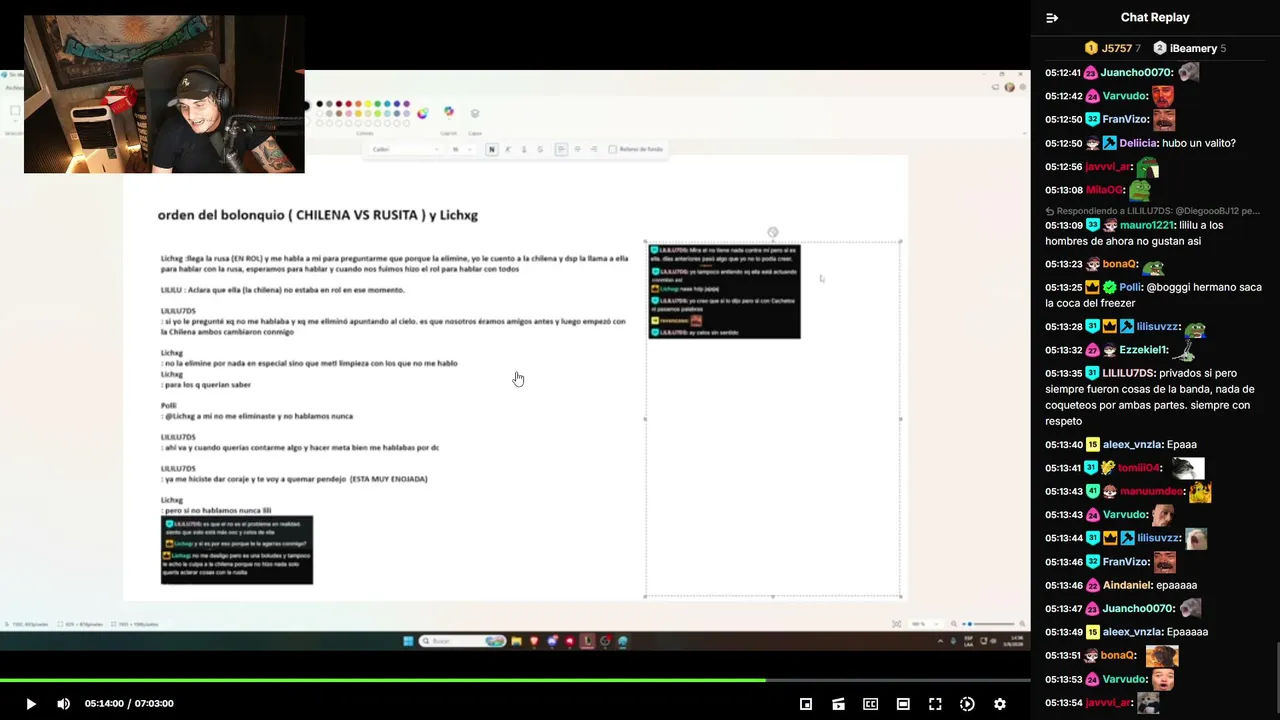Open Brave browser on the taskbar
The height and width of the screenshot is (720, 1280).
point(534,641)
